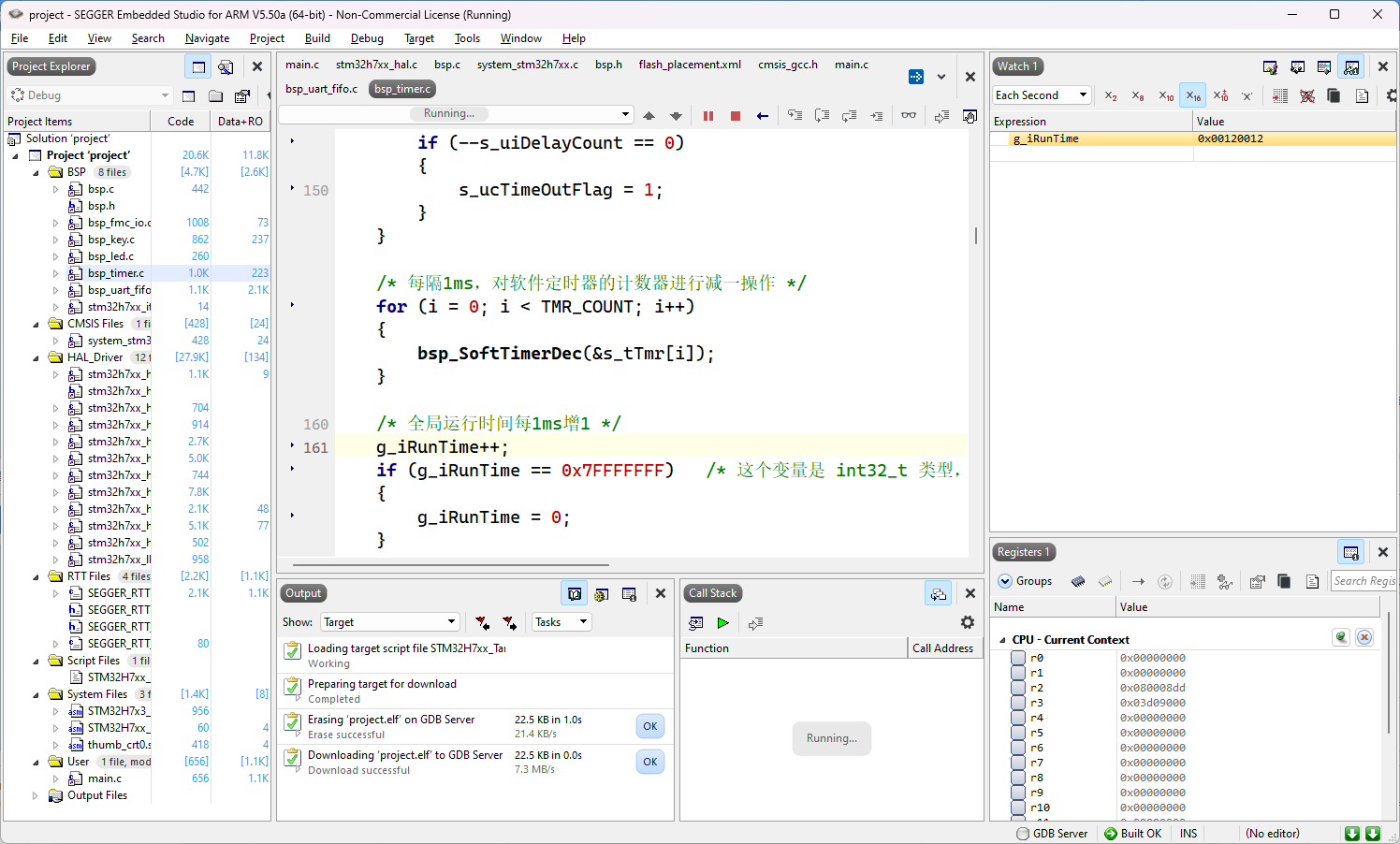Screen dimensions: 1400x844
Task: Toggle the r2 register checkbox
Action: (x=1018, y=688)
